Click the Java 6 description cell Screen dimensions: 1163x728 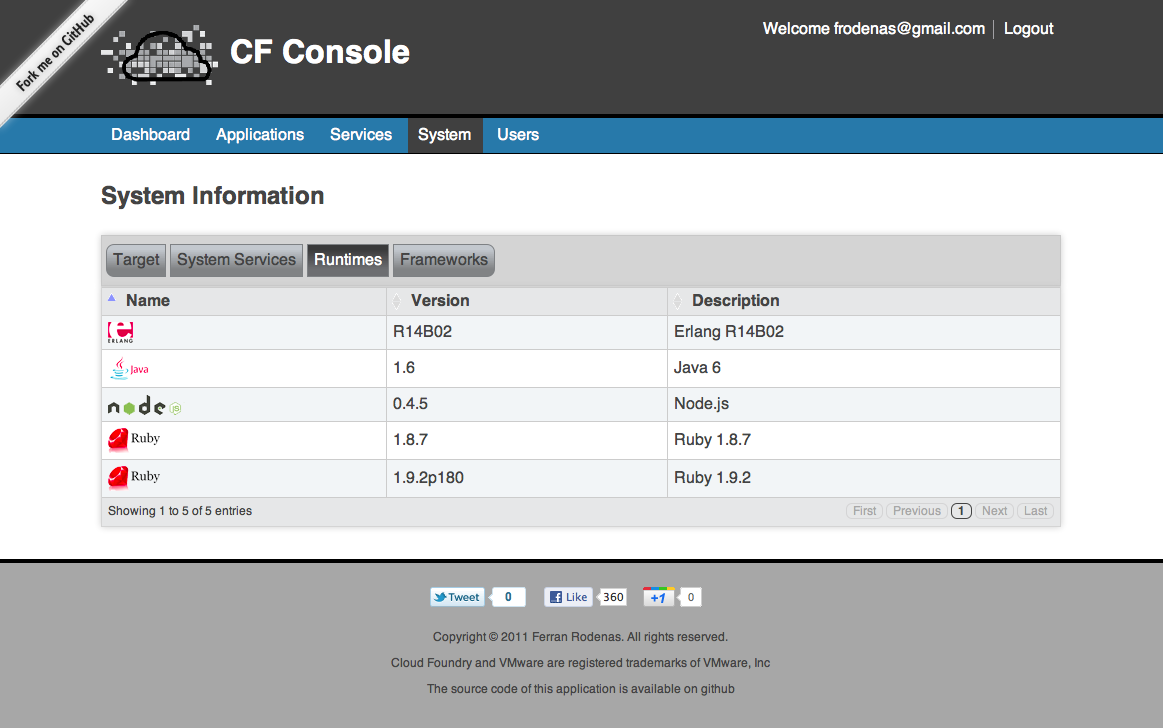pyautogui.click(x=863, y=368)
